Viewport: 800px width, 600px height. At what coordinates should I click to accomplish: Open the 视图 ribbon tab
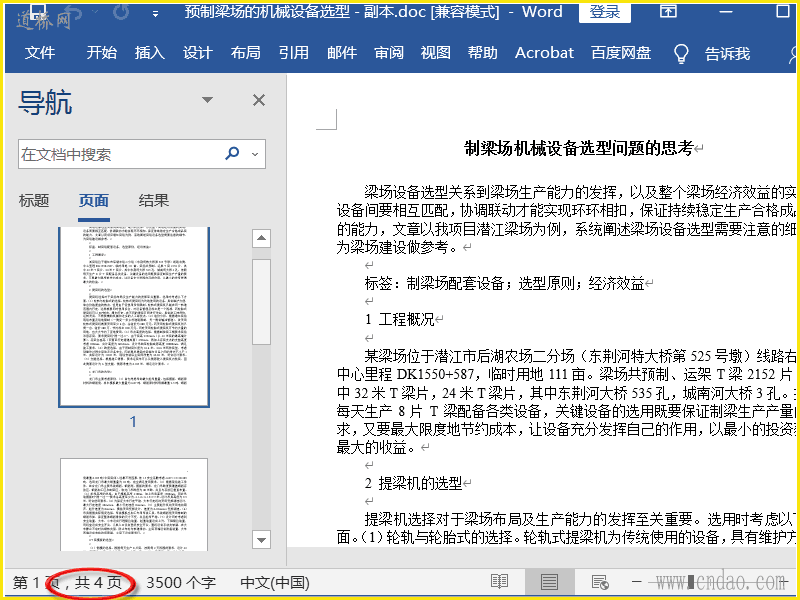pyautogui.click(x=436, y=53)
